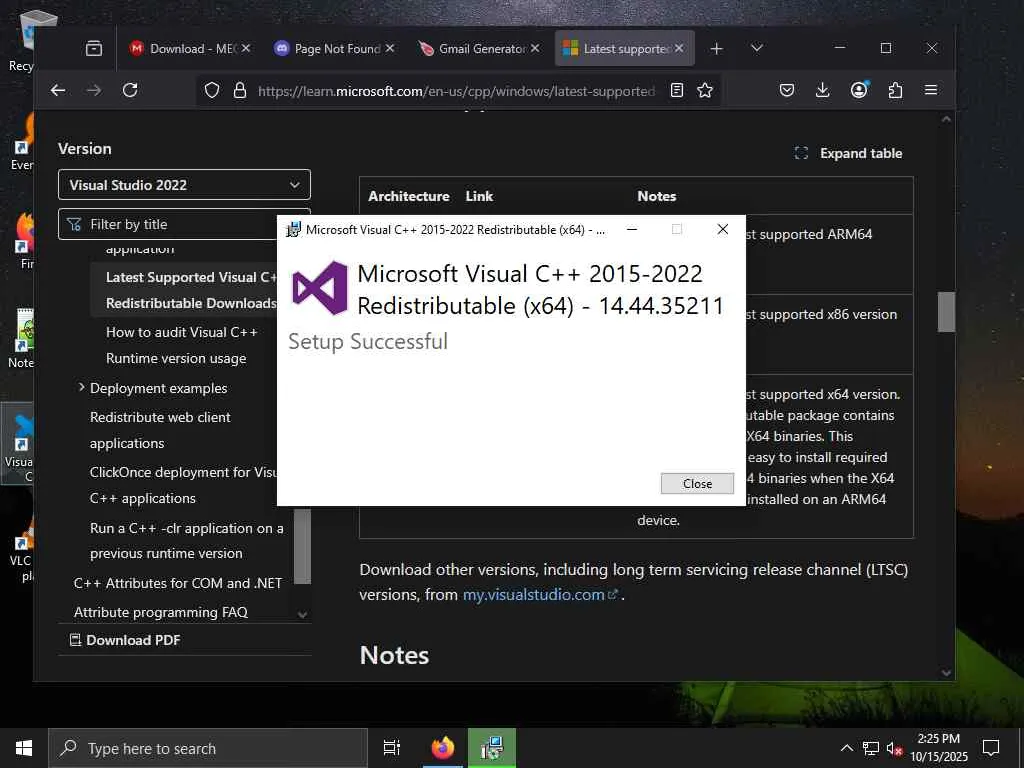Open the taskbar clock showing 2:25 PM

tap(938, 748)
